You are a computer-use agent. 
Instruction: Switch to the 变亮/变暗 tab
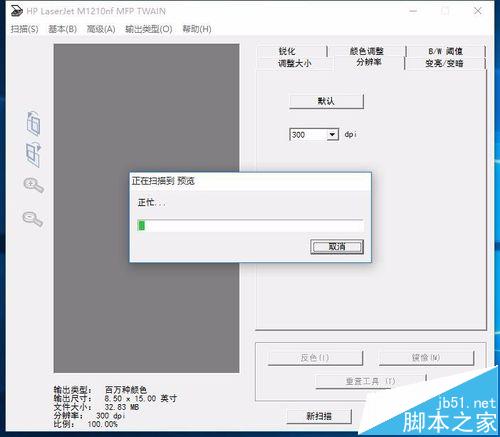[445, 63]
